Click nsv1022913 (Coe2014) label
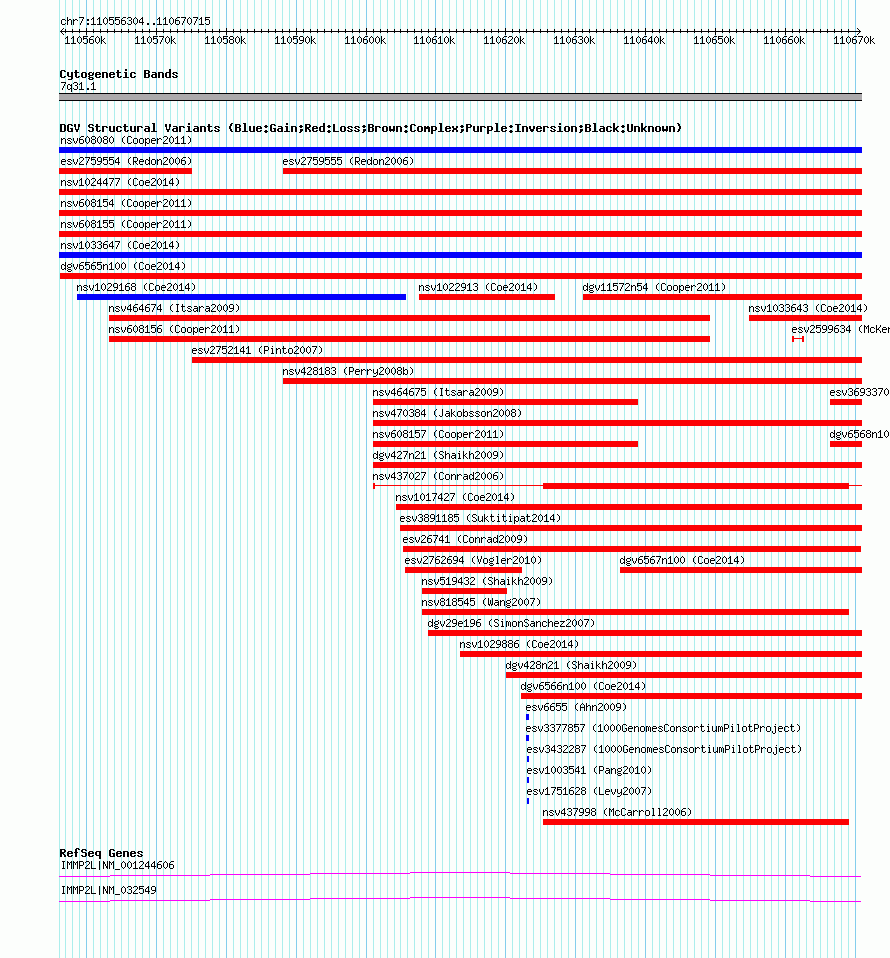The image size is (890, 958). pyautogui.click(x=478, y=287)
